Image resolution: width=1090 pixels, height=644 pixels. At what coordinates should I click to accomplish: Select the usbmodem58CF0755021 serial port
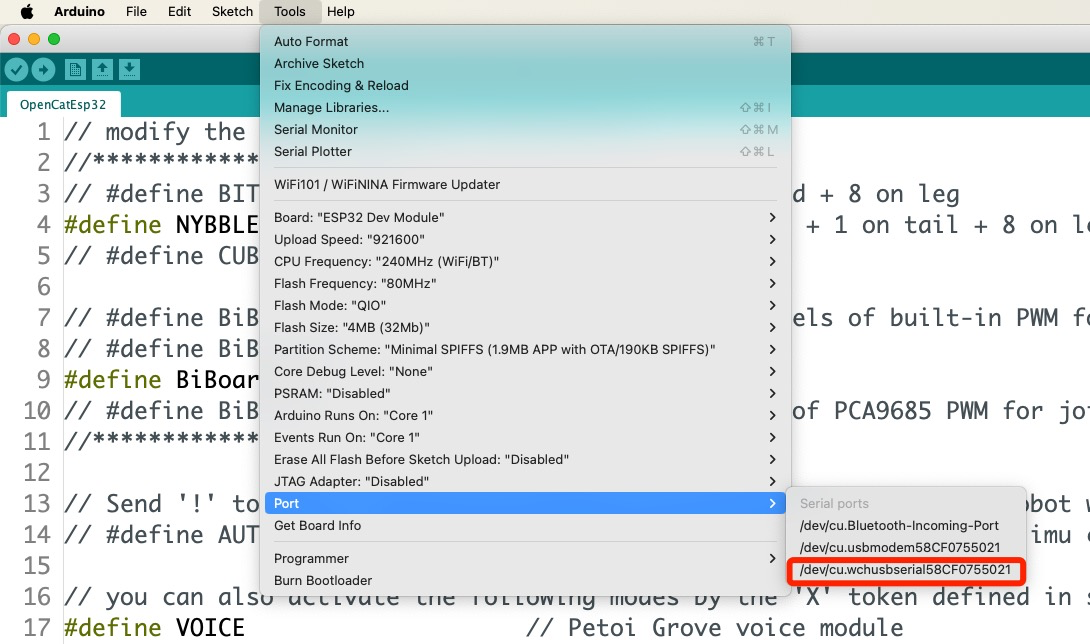pos(899,547)
